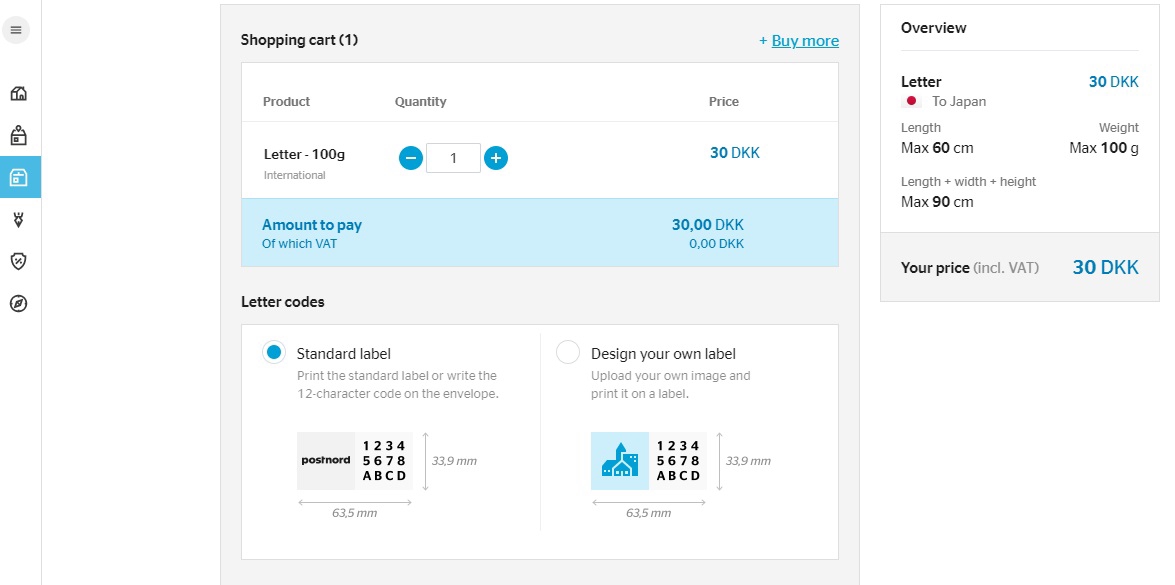
Task: Click the pen nib sidebar icon
Action: coord(19,219)
